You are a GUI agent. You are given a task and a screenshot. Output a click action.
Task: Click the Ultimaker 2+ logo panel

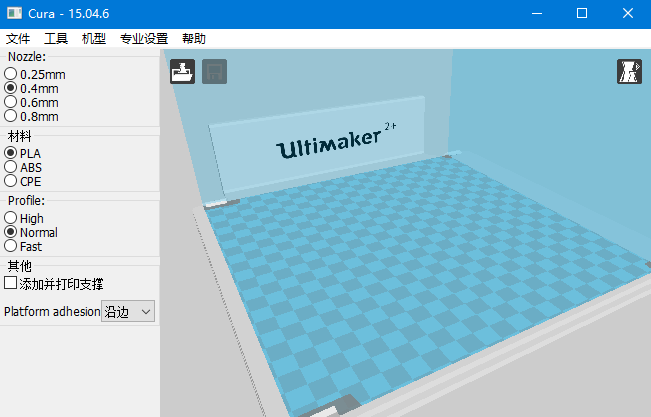tap(320, 145)
